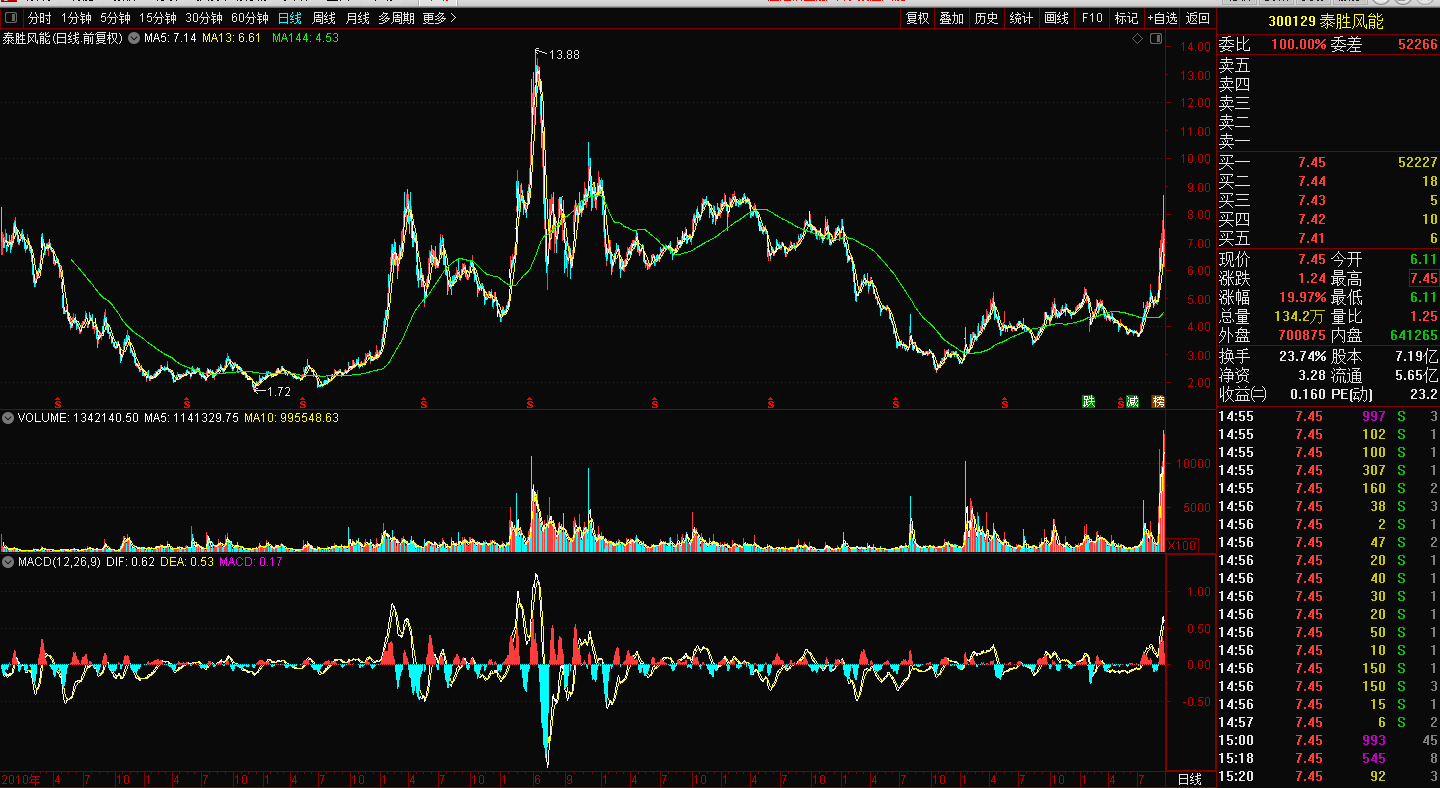Expand the 更多 periods menu
1440x788 pixels.
(439, 18)
